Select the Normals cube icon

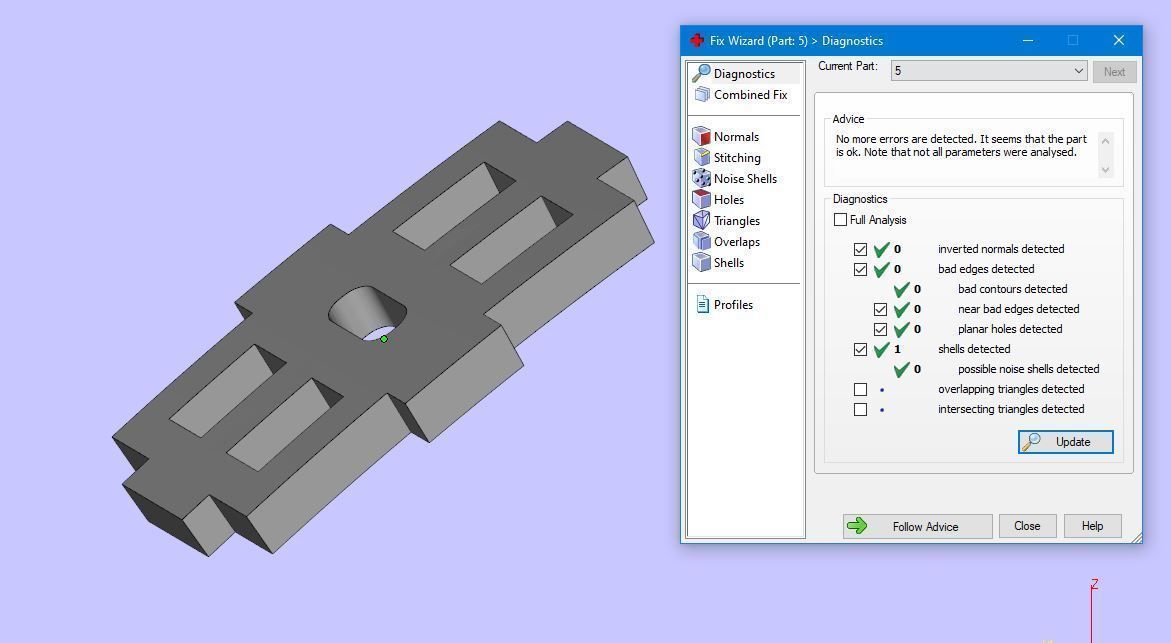tap(701, 136)
